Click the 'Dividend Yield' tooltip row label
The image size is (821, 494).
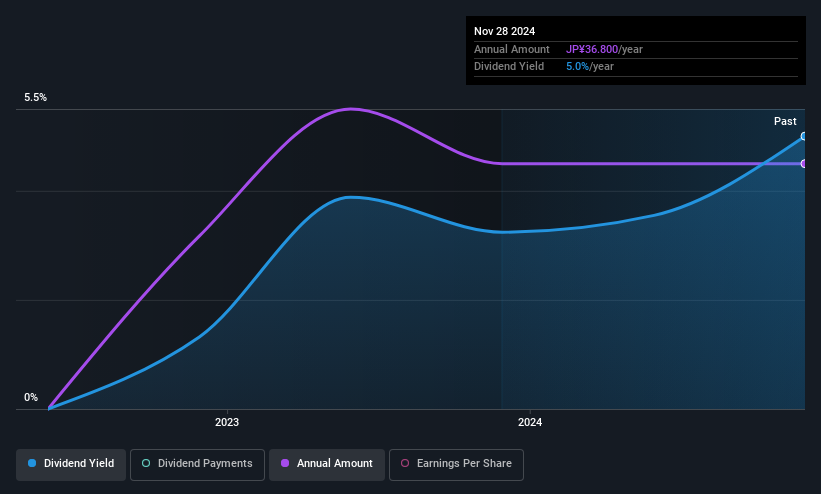(x=509, y=67)
